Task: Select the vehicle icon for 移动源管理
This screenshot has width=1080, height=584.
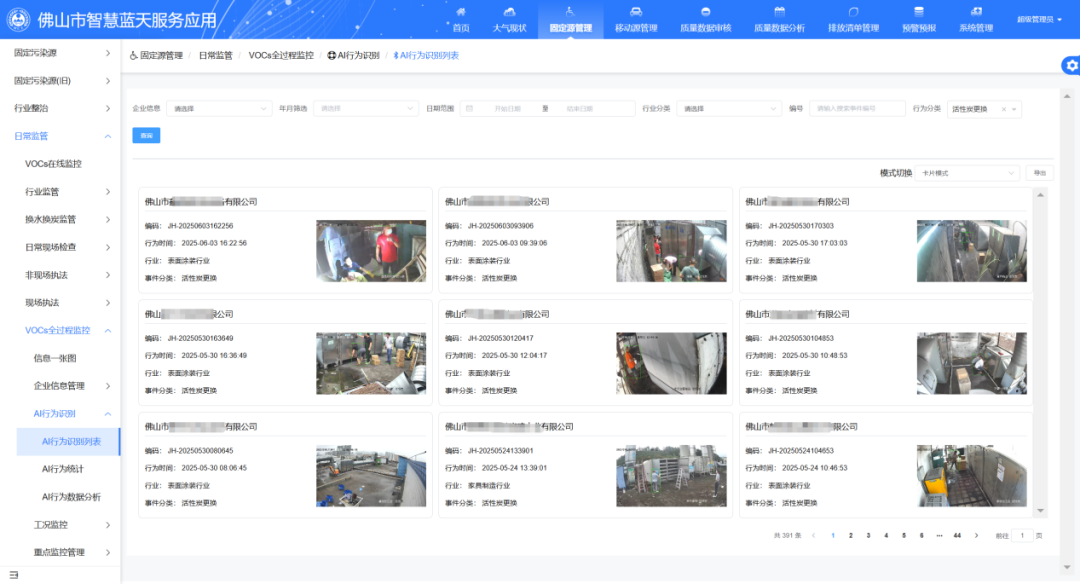Action: (636, 13)
